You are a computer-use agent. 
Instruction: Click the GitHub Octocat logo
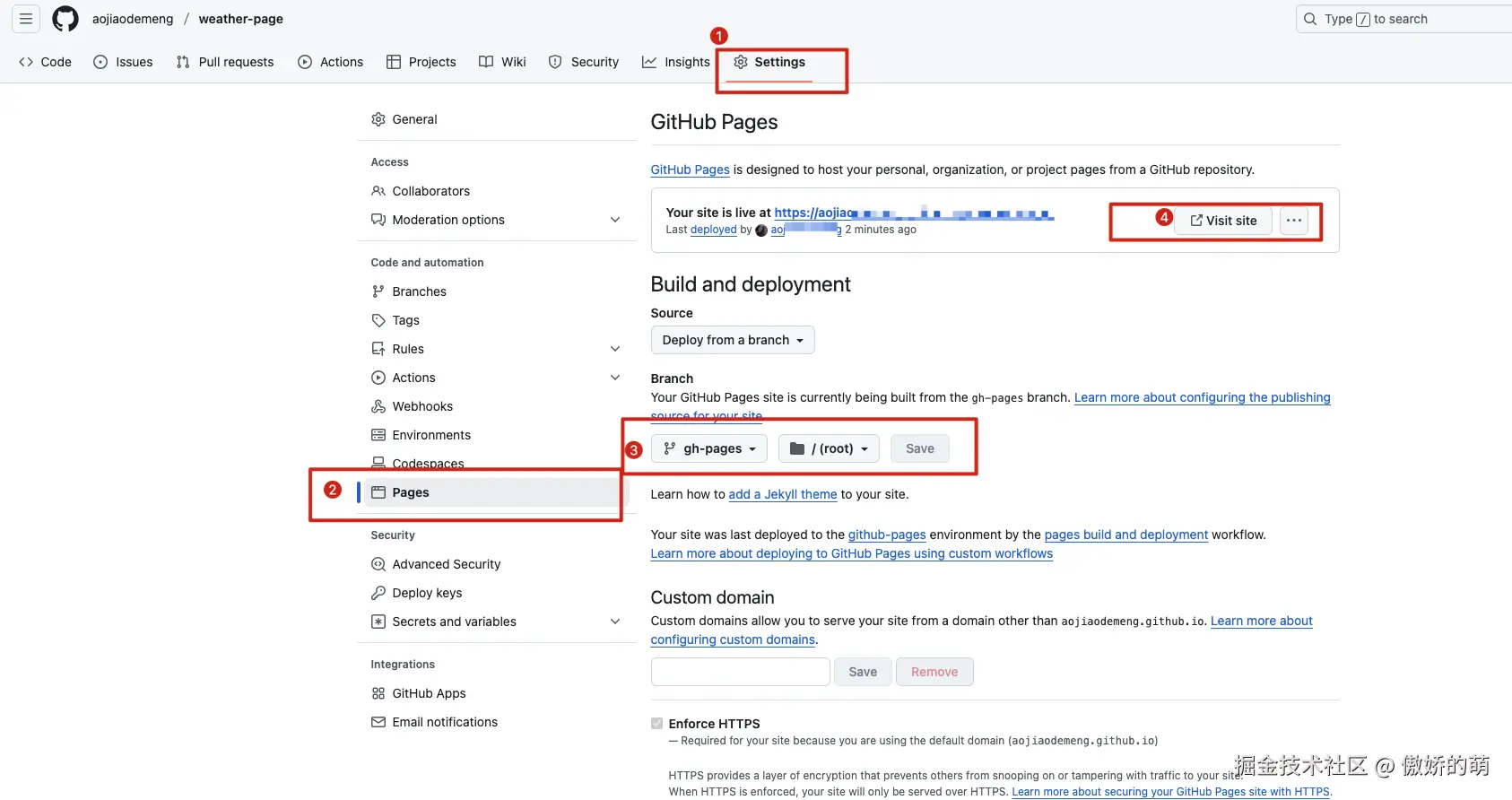(x=65, y=19)
